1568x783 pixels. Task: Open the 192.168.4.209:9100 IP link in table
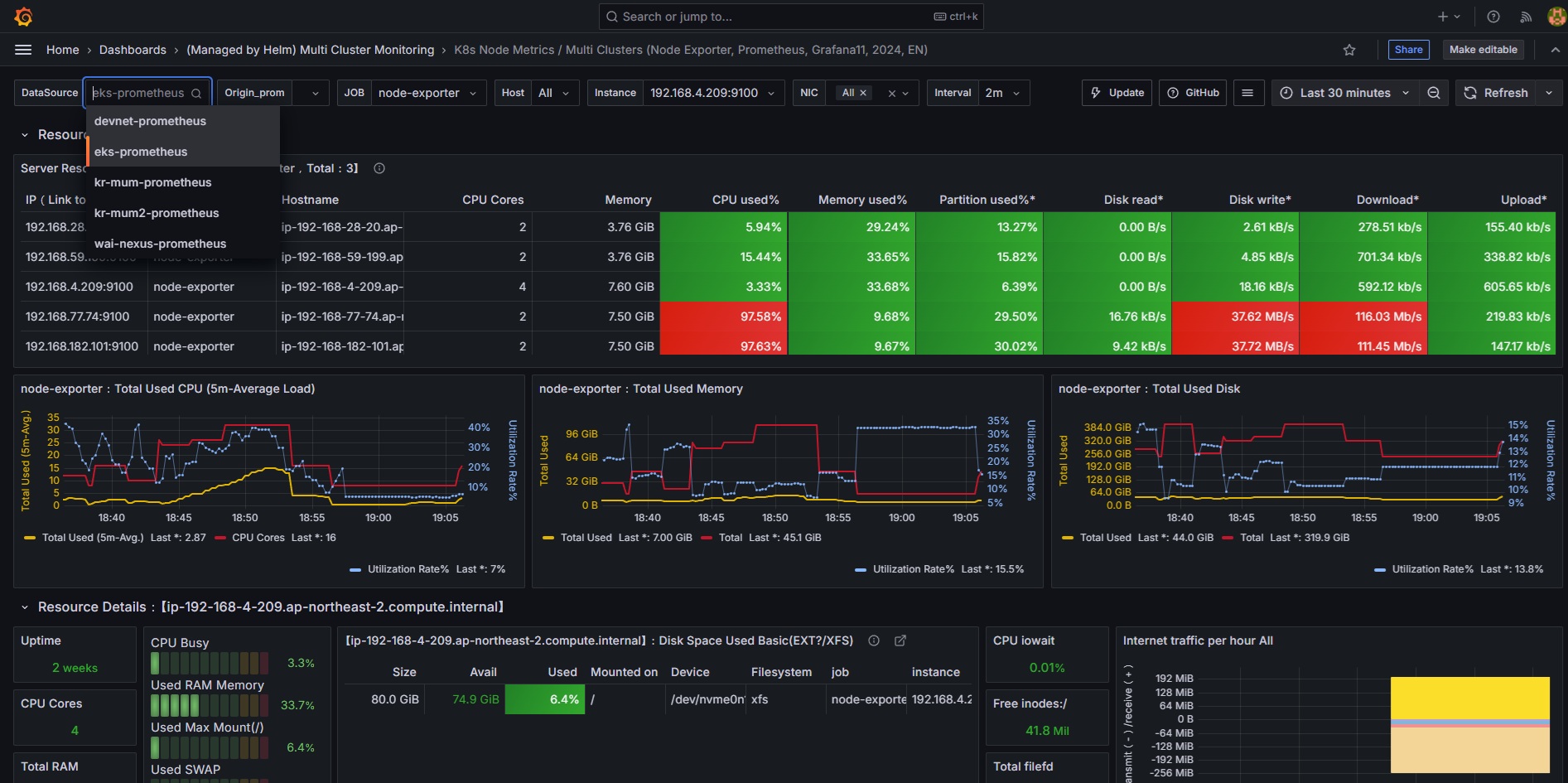click(x=80, y=287)
